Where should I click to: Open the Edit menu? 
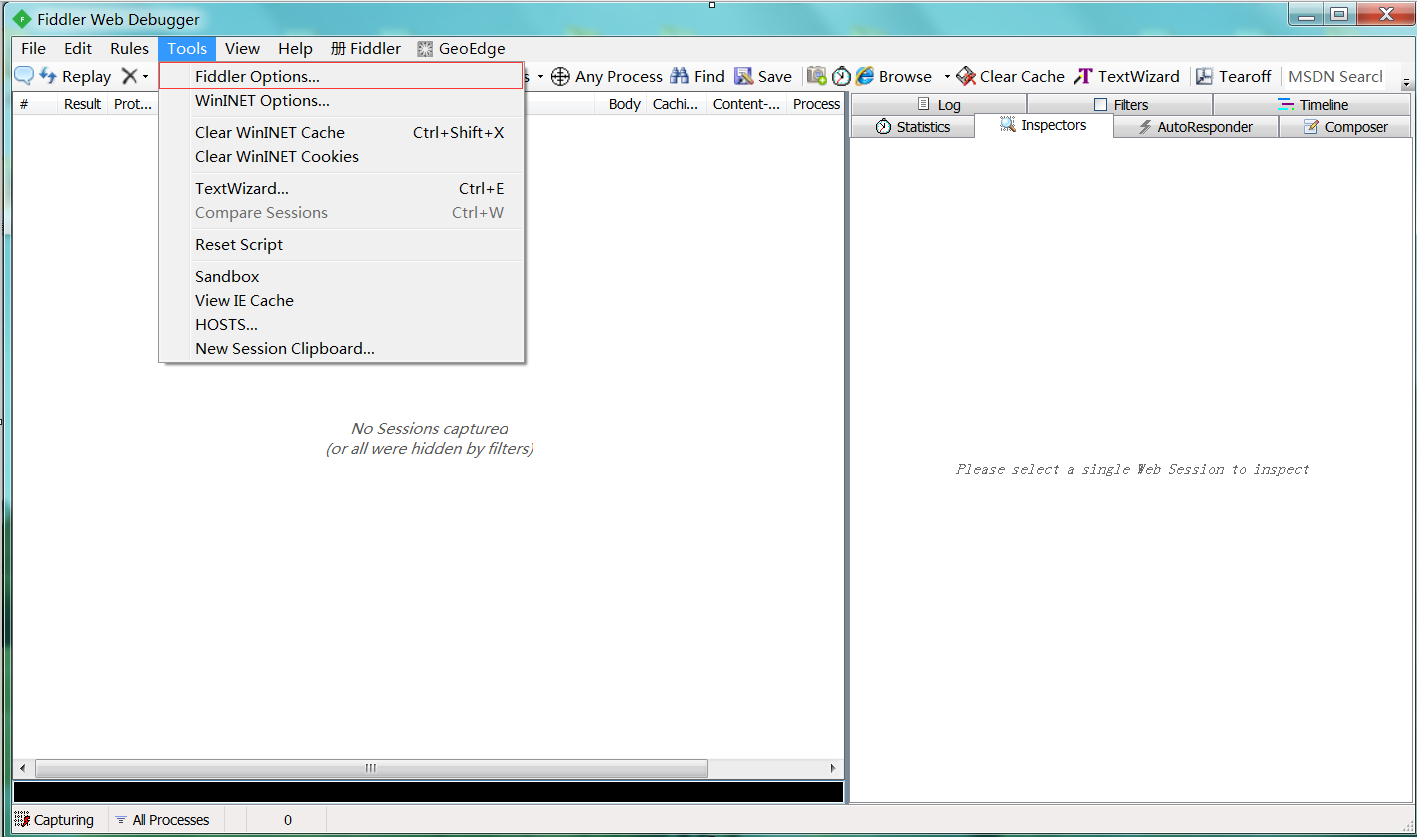[78, 48]
